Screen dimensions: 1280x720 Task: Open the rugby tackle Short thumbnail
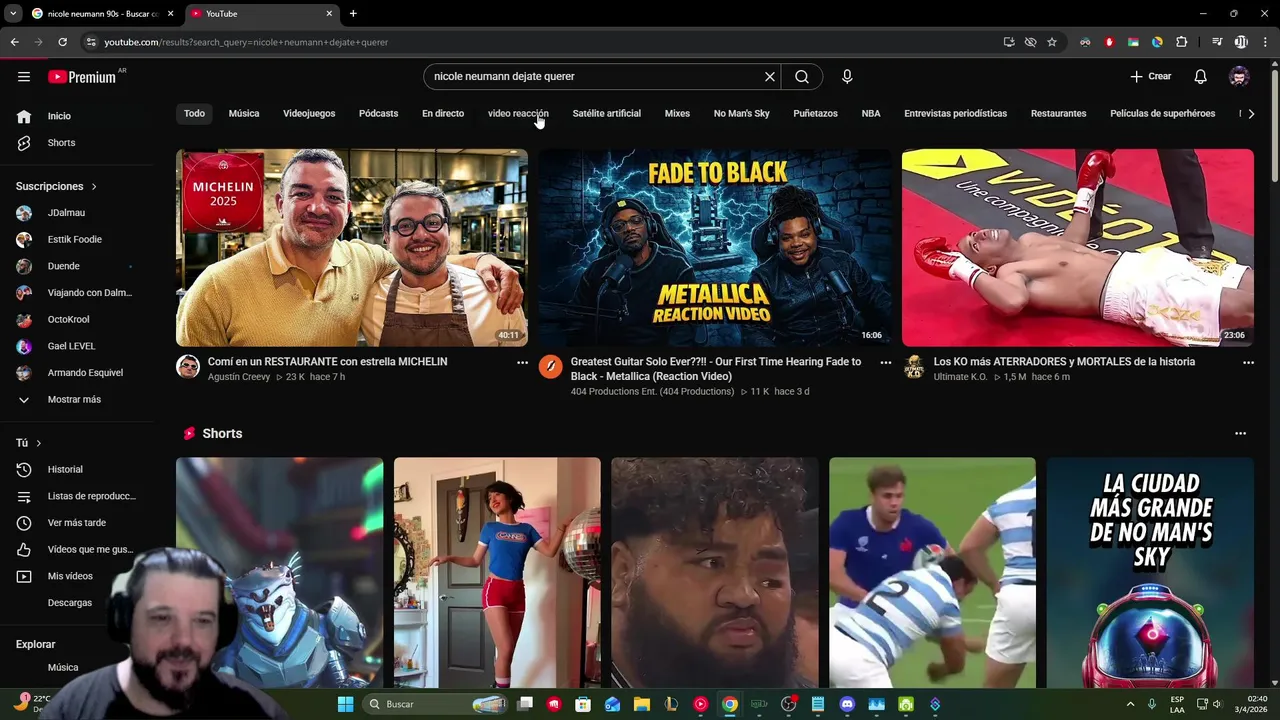click(932, 573)
